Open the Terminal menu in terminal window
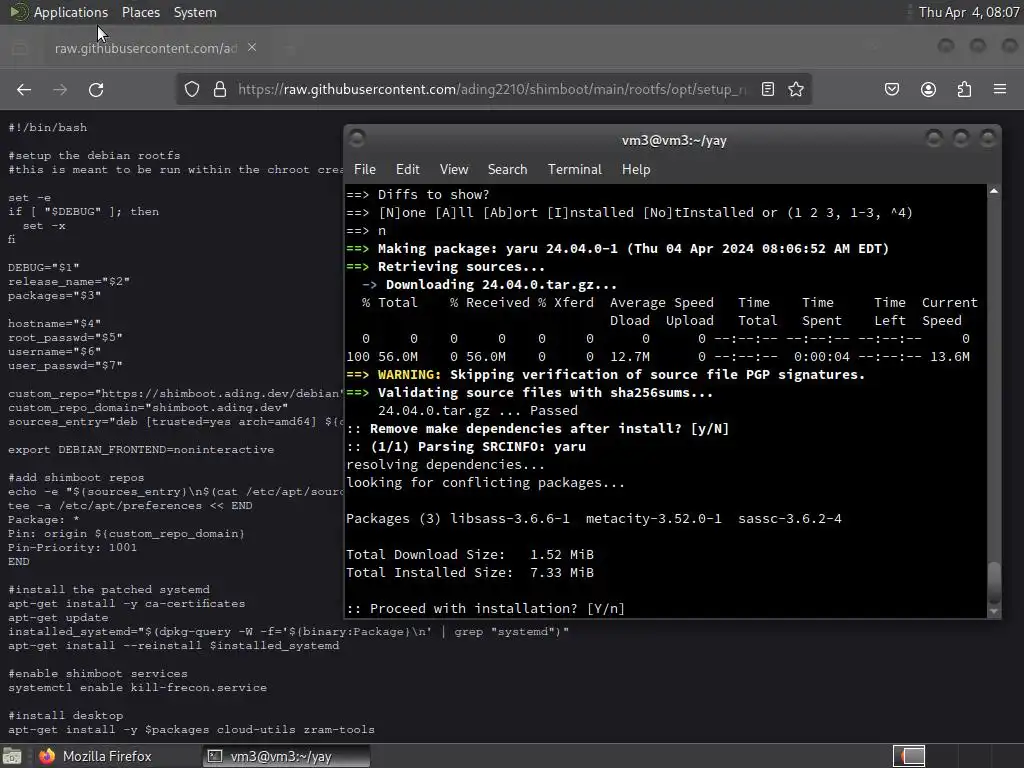Screen dimensions: 1024x768 (x=575, y=169)
